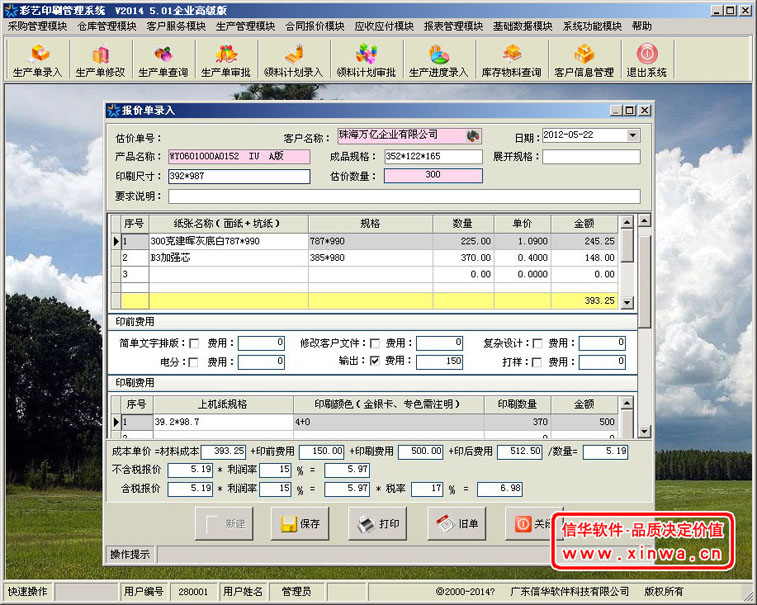Screen dimensions: 757x605
Task: Enable the 简单文字排版 checkbox
Action: click(194, 343)
